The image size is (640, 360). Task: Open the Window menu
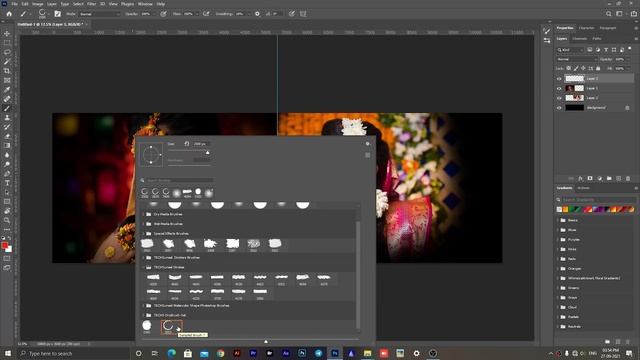[x=145, y=4]
